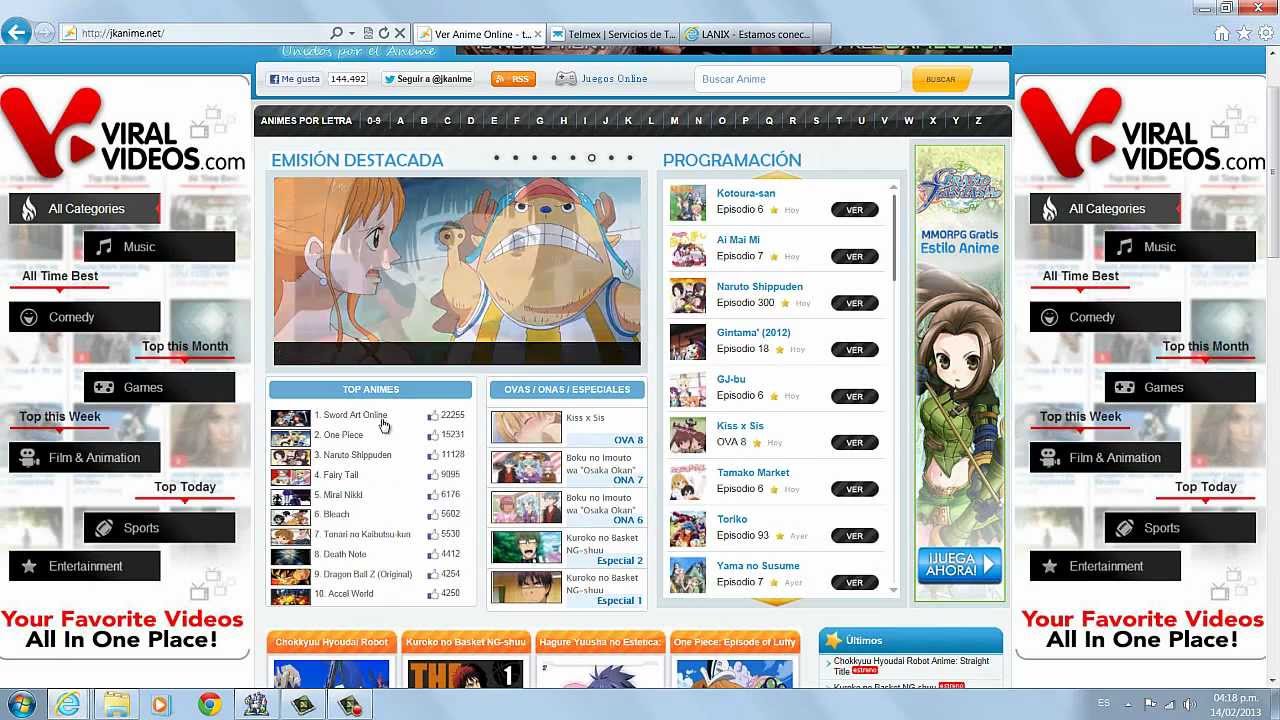Click the network signal tray icon

[1170, 704]
